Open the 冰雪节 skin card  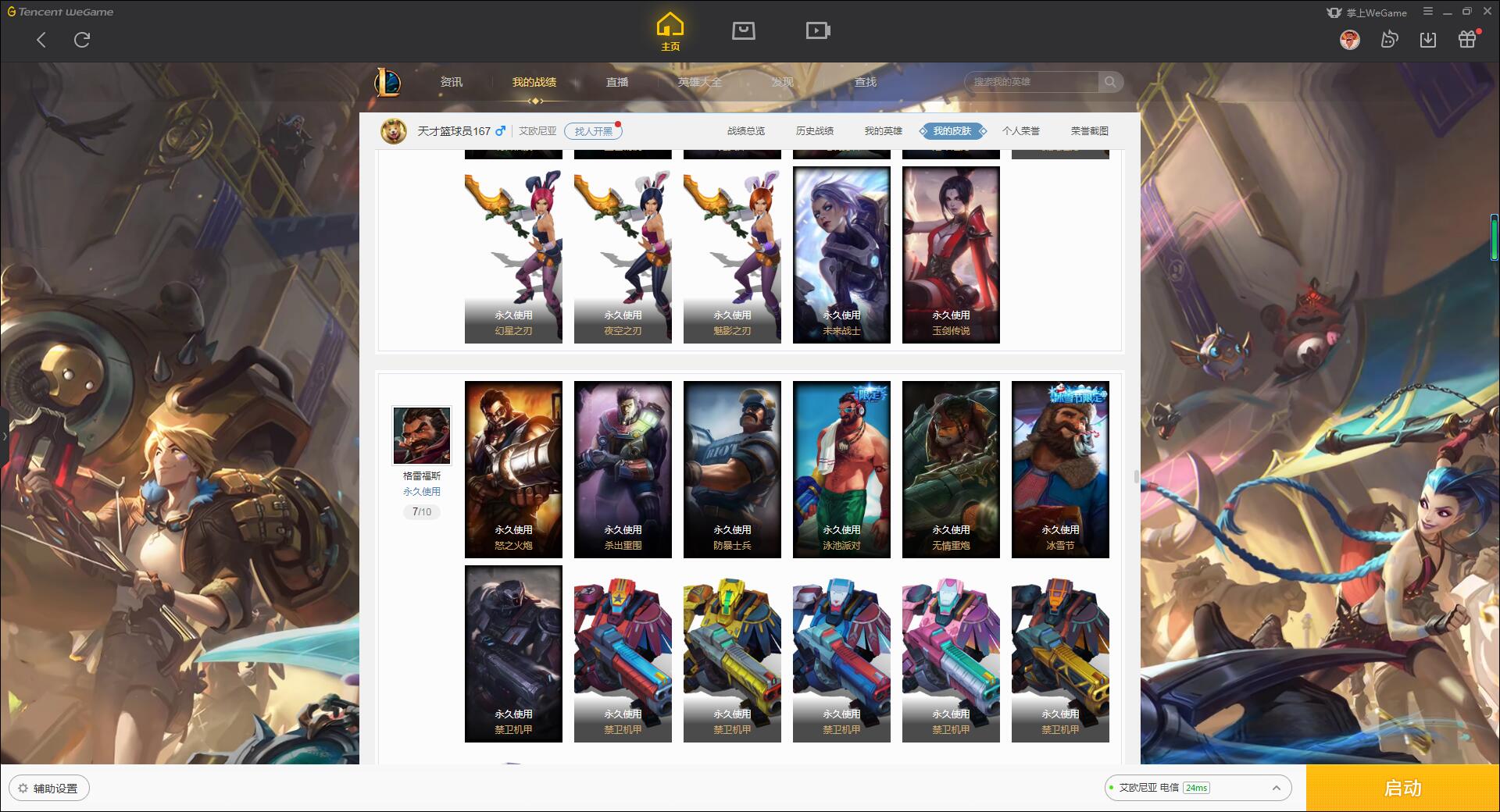(x=1060, y=469)
